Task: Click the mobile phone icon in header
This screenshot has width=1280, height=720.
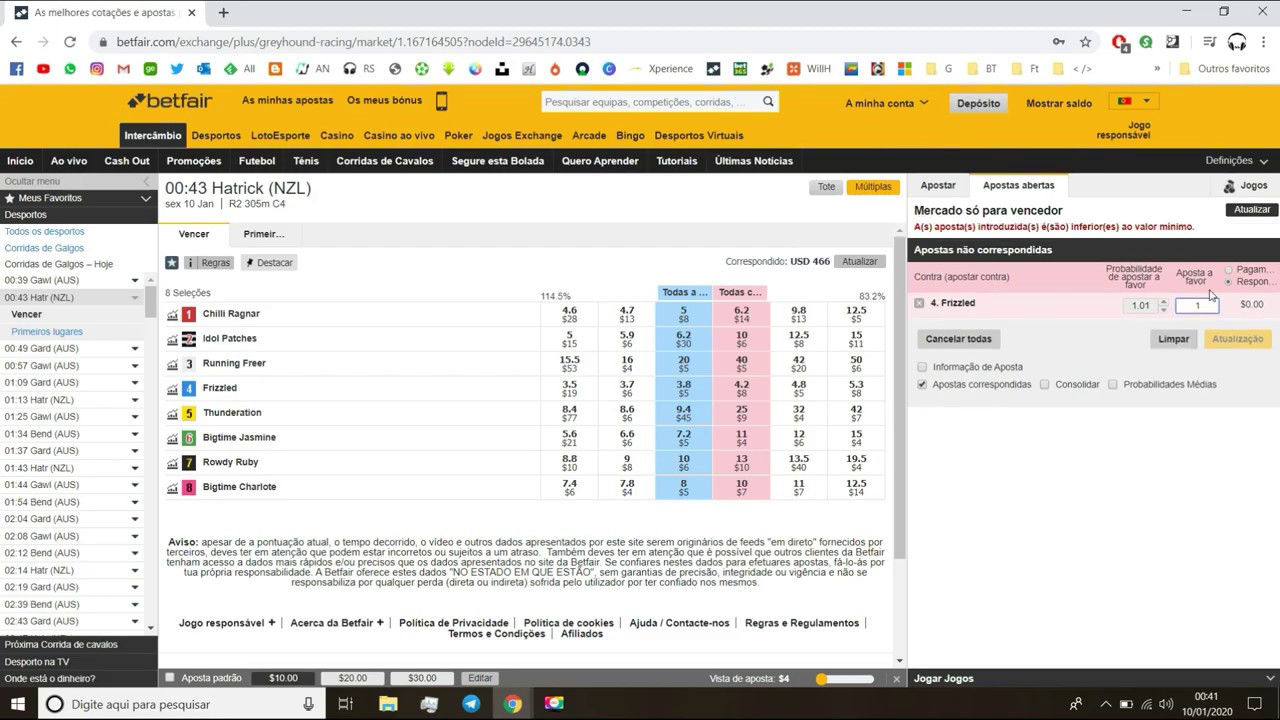Action: [x=441, y=101]
